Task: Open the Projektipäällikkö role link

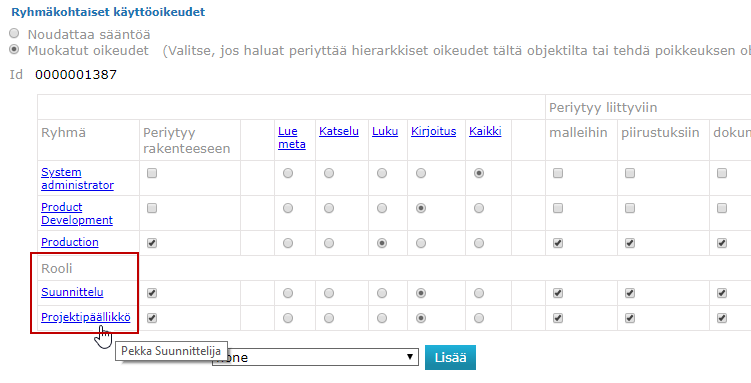Action: point(86,317)
